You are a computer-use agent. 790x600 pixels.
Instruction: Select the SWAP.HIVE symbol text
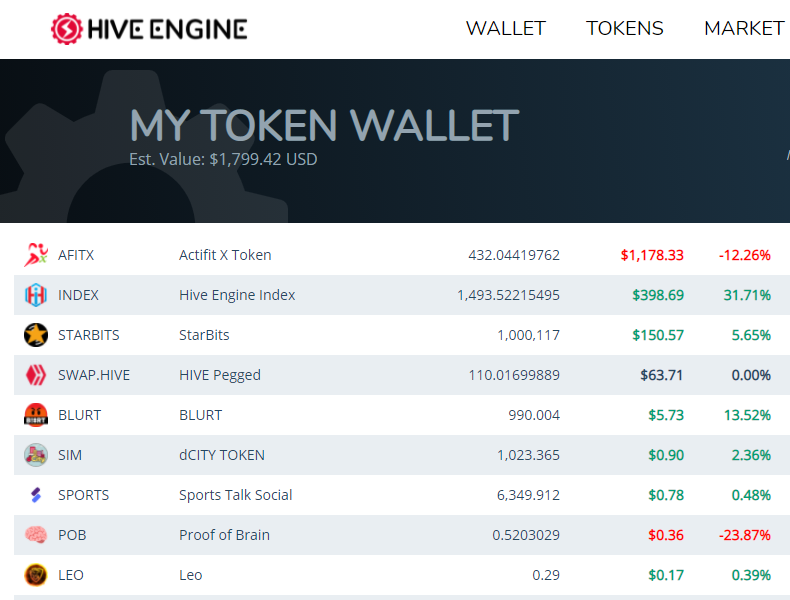click(94, 375)
